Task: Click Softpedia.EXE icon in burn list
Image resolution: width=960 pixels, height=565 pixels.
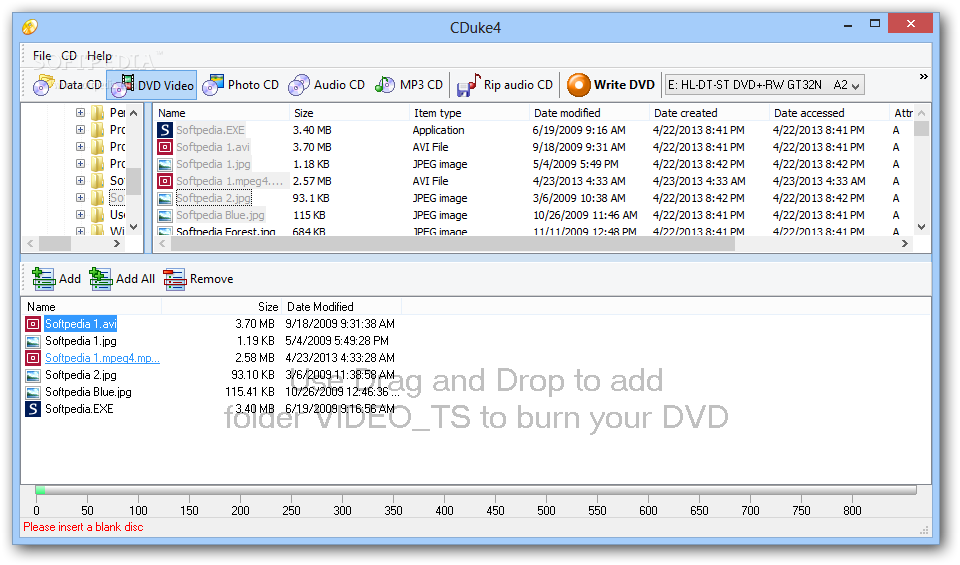Action: point(33,410)
